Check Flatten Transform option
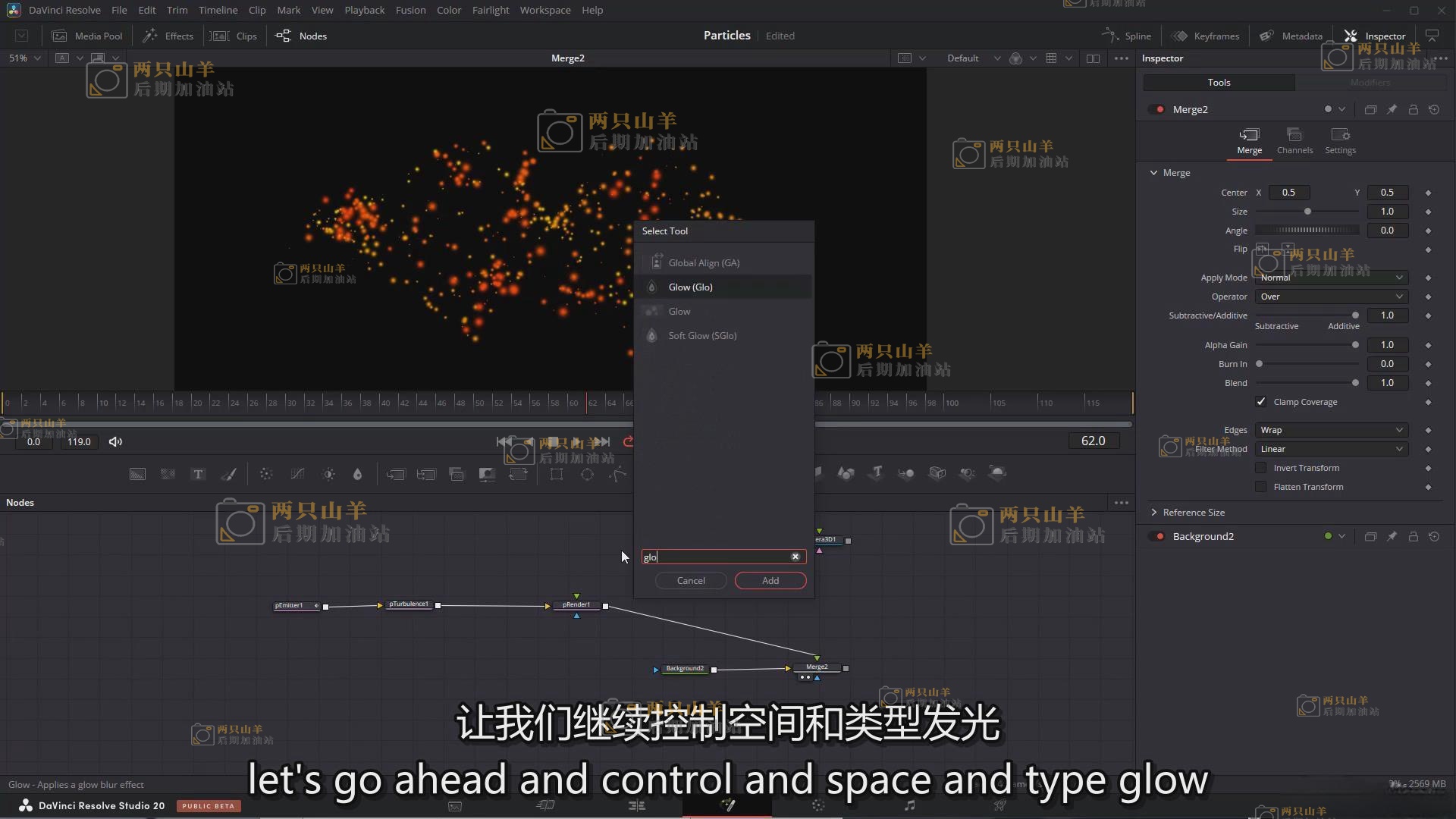The image size is (1456, 819). click(x=1260, y=487)
